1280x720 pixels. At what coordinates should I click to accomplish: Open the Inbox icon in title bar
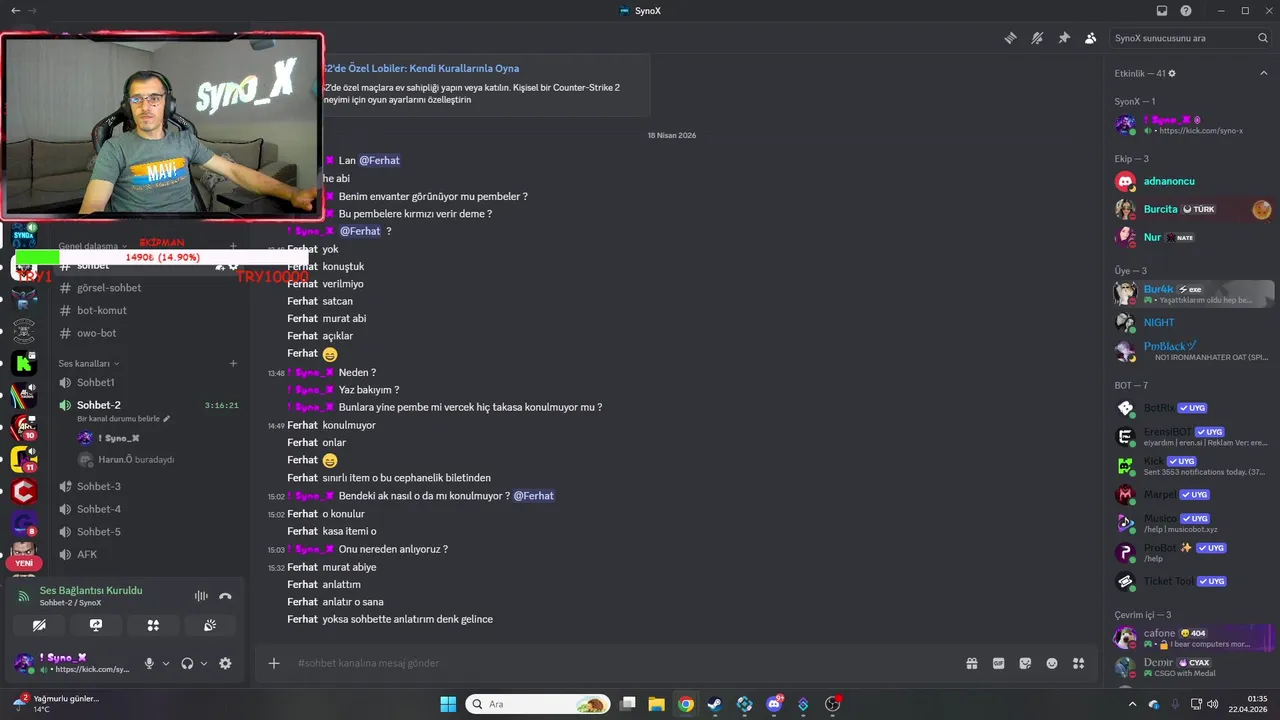pyautogui.click(x=1162, y=11)
